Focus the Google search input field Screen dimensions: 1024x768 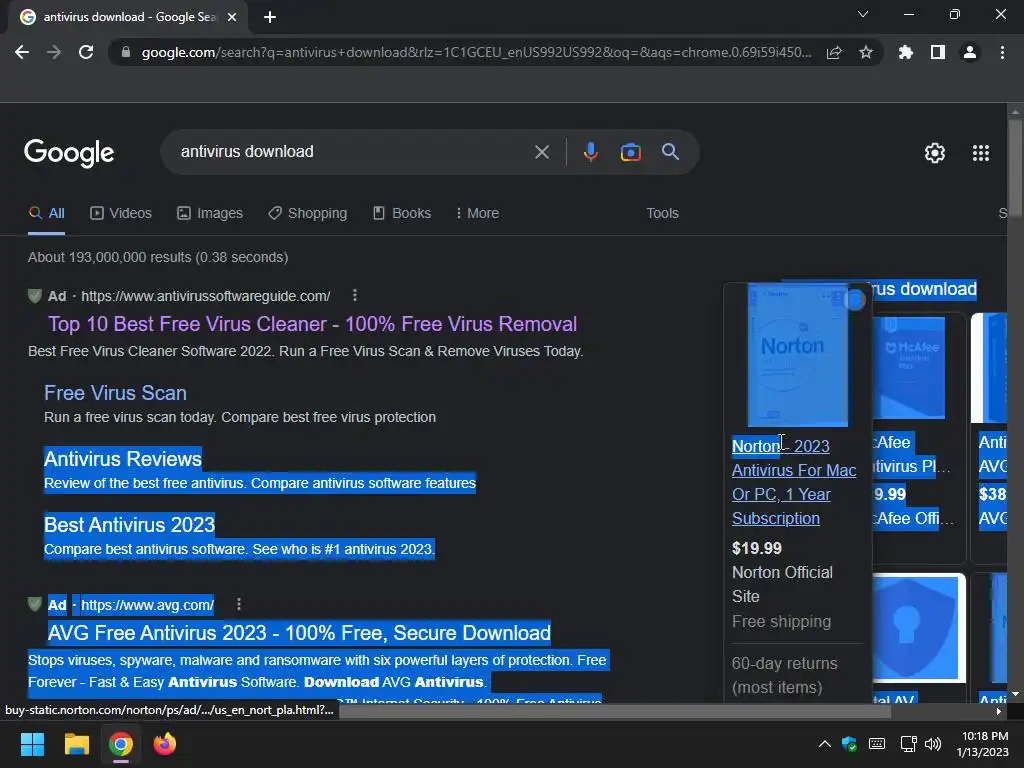point(353,152)
